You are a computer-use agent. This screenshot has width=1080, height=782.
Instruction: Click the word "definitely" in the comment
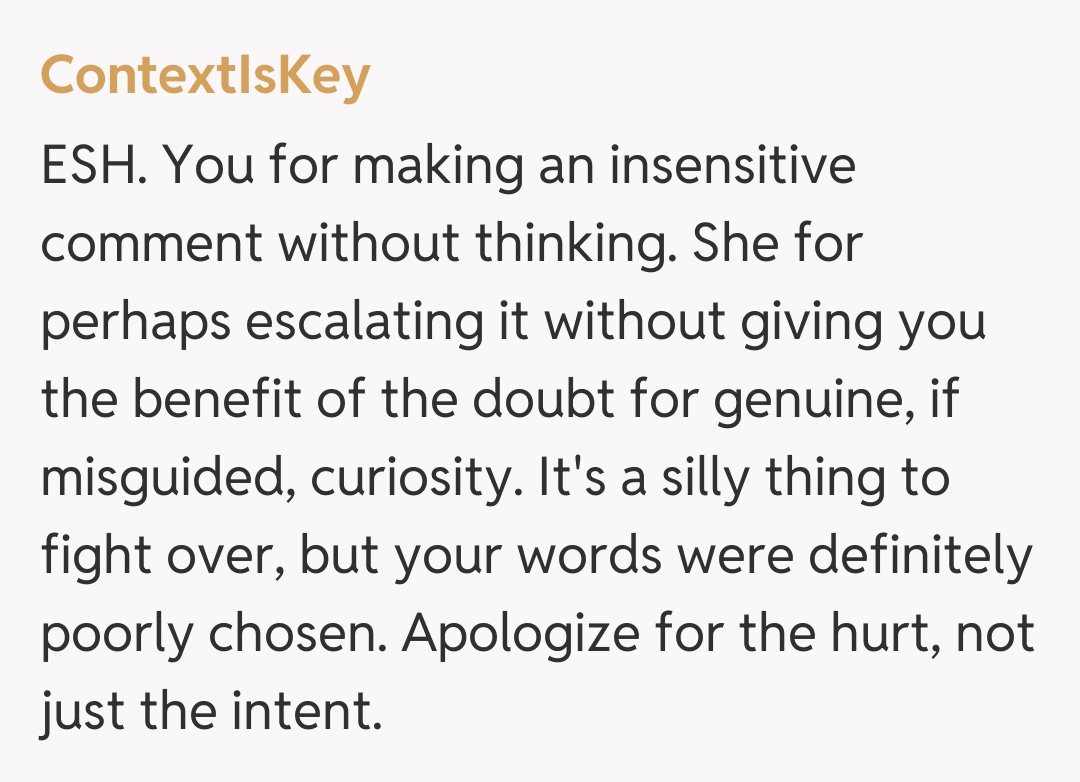pos(918,556)
